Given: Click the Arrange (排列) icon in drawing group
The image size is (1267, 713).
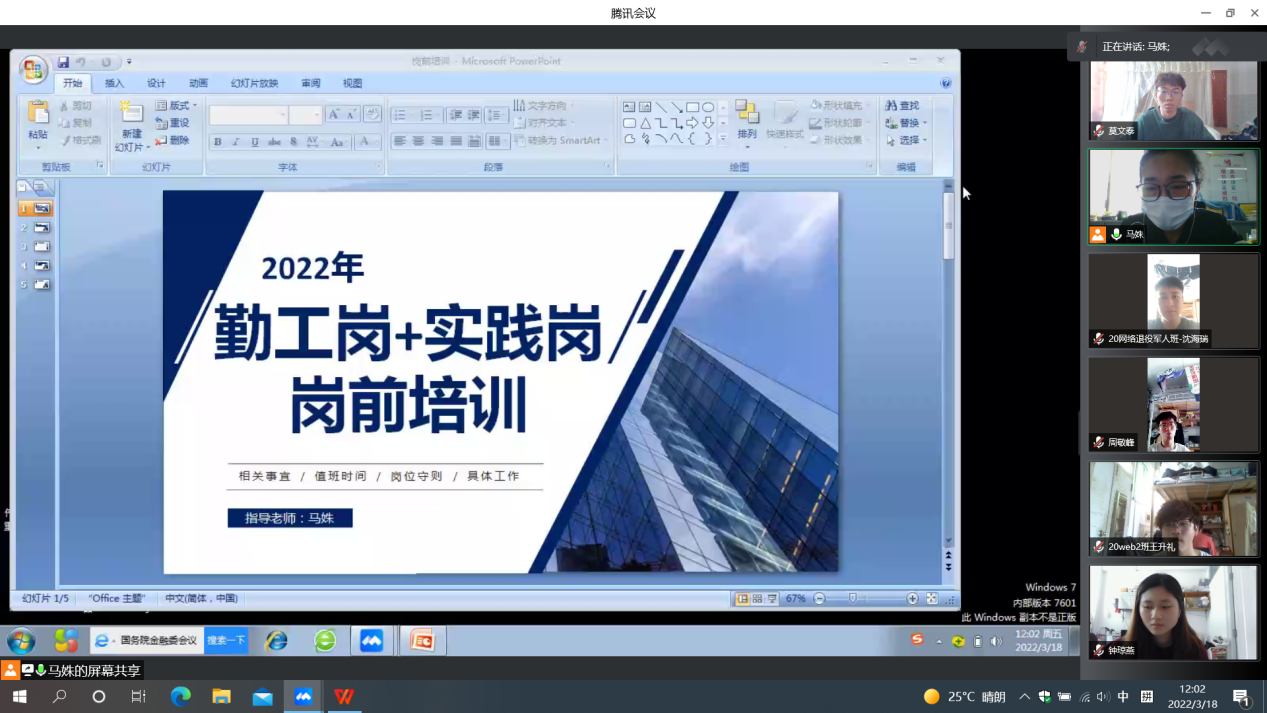Looking at the screenshot, I should click(747, 119).
